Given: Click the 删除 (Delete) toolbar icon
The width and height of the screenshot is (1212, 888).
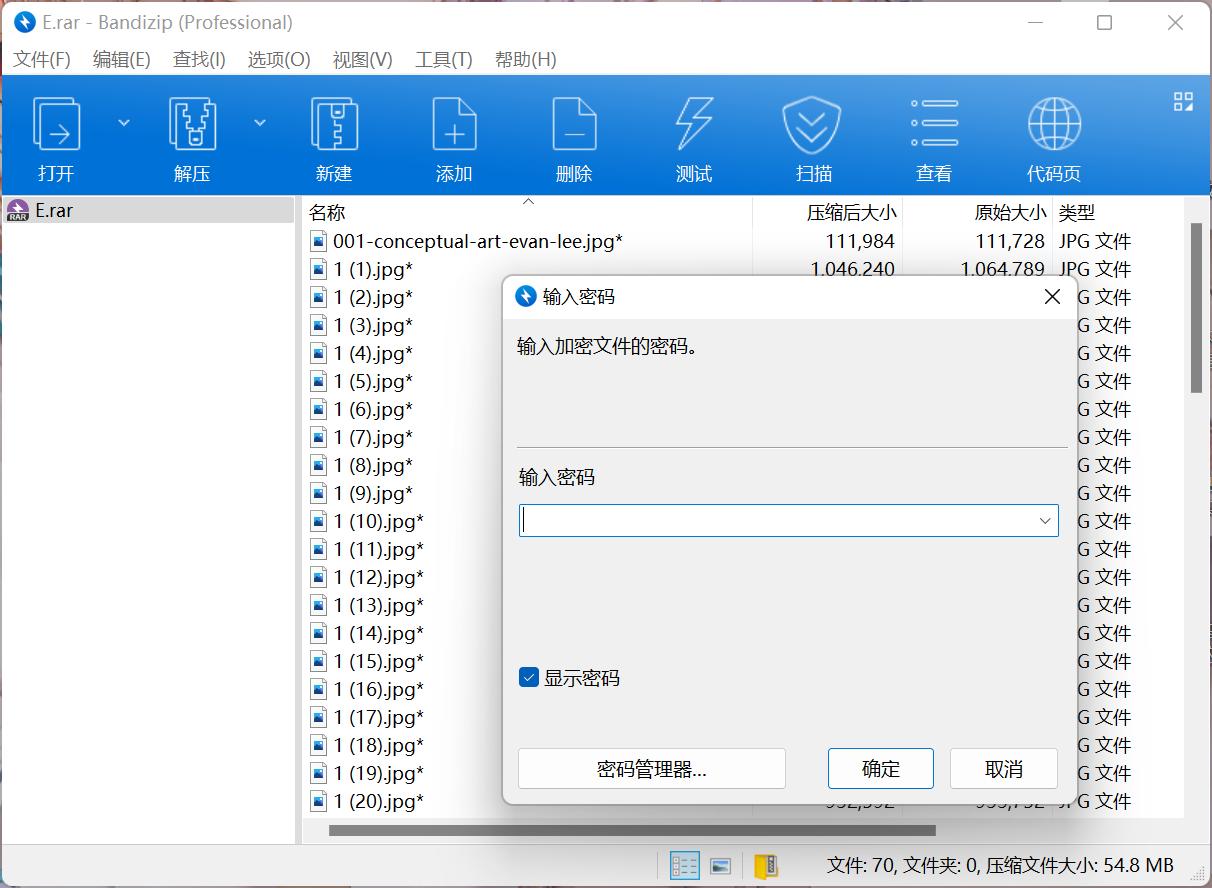Looking at the screenshot, I should point(574,124).
